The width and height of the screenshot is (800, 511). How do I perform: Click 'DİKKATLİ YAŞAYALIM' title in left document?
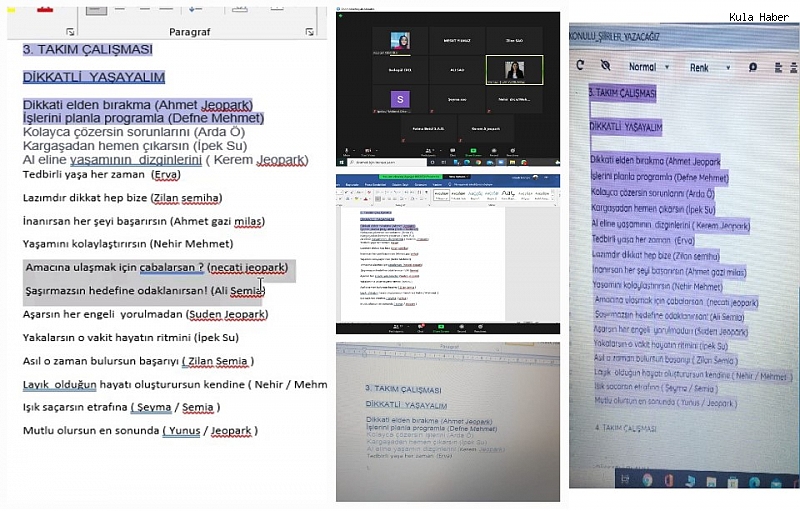coord(94,77)
